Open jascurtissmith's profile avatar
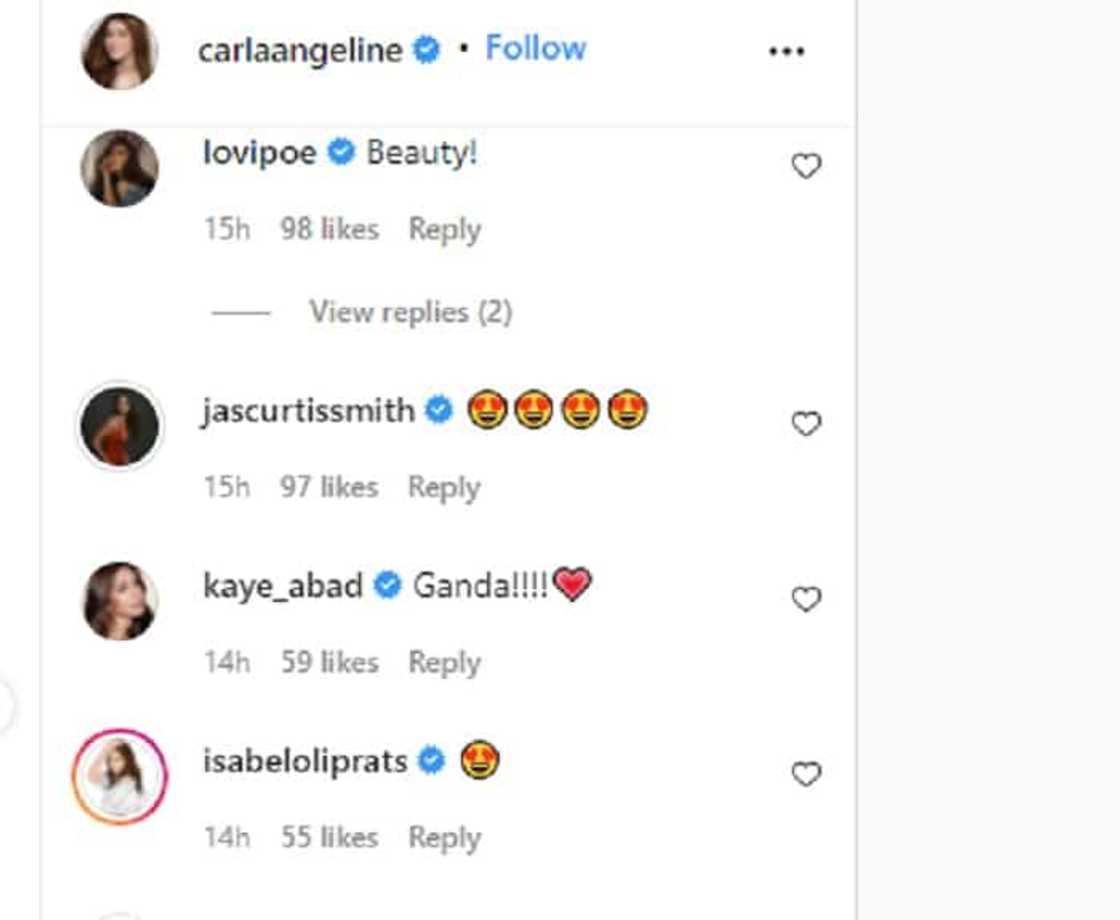The width and height of the screenshot is (1120, 920). 119,426
